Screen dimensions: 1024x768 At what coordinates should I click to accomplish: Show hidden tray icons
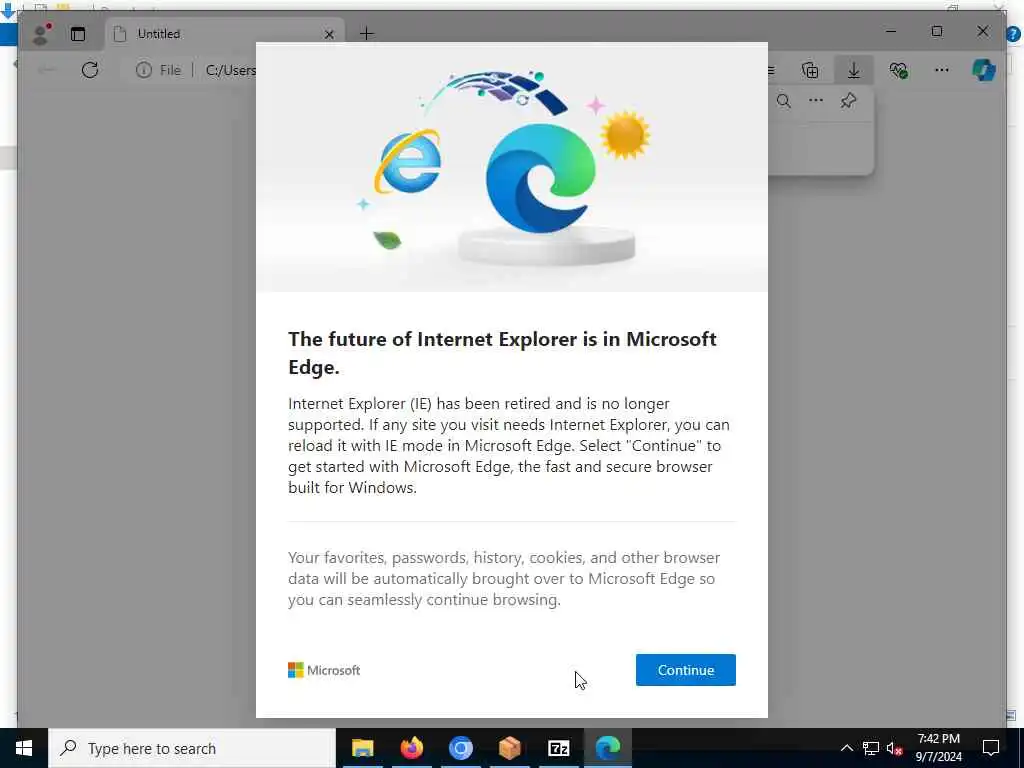(x=846, y=748)
